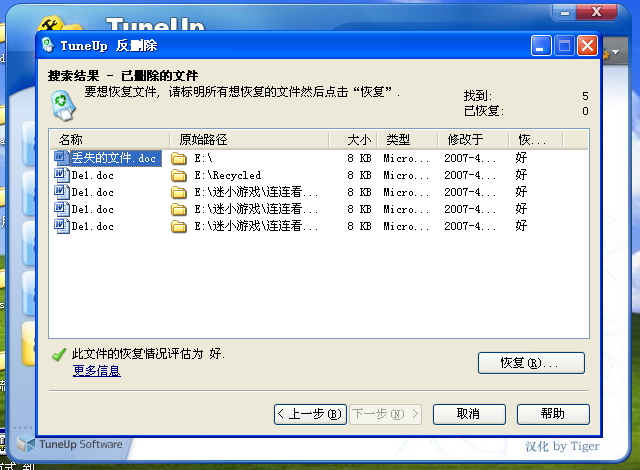Viewport: 640px width, 470px height.
Task: Close the background TuneUp window
Action: point(596,12)
